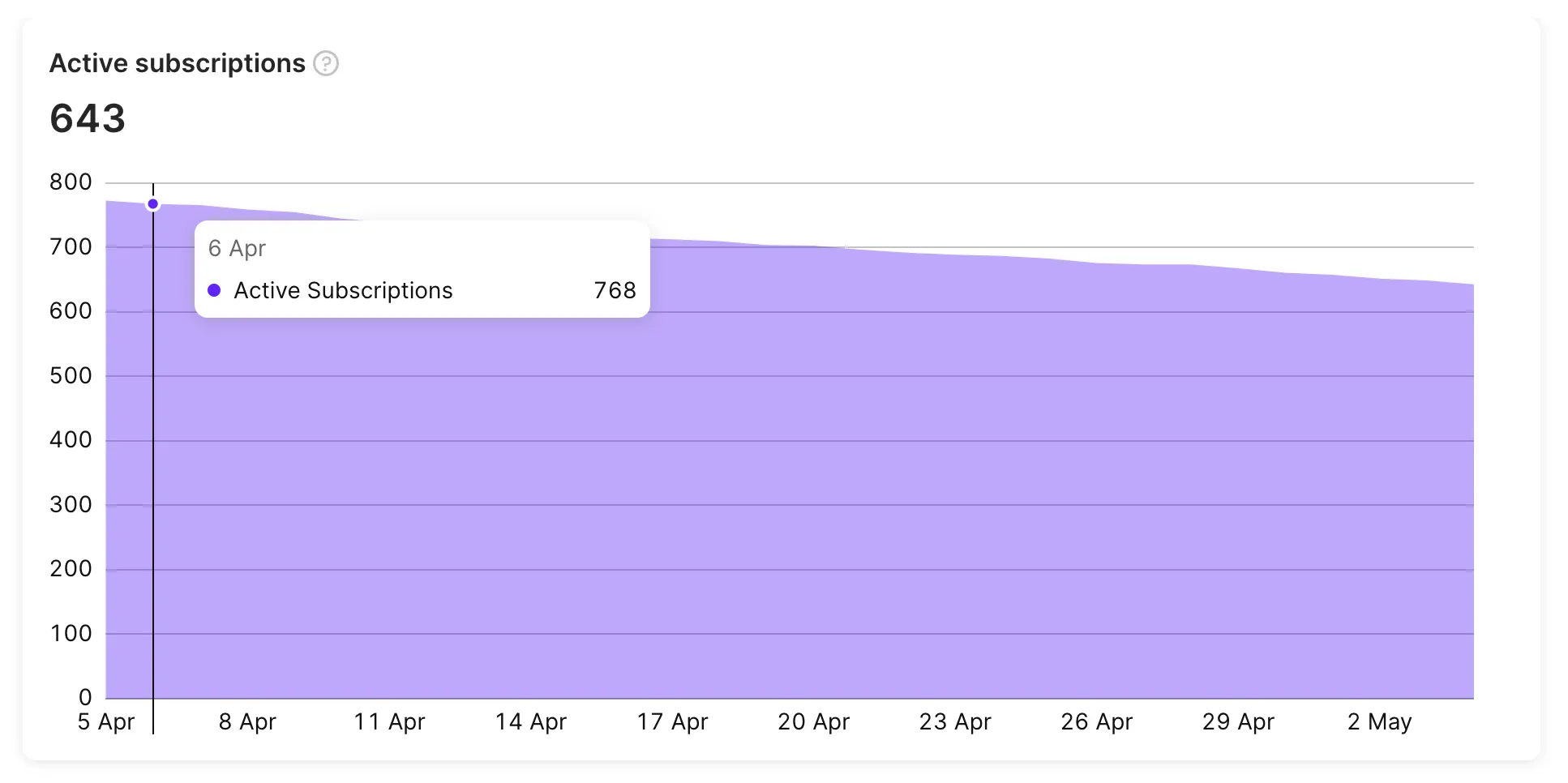This screenshot has height=783, width=1568.
Task: Click the 643 total subscriptions number
Action: pyautogui.click(x=88, y=118)
